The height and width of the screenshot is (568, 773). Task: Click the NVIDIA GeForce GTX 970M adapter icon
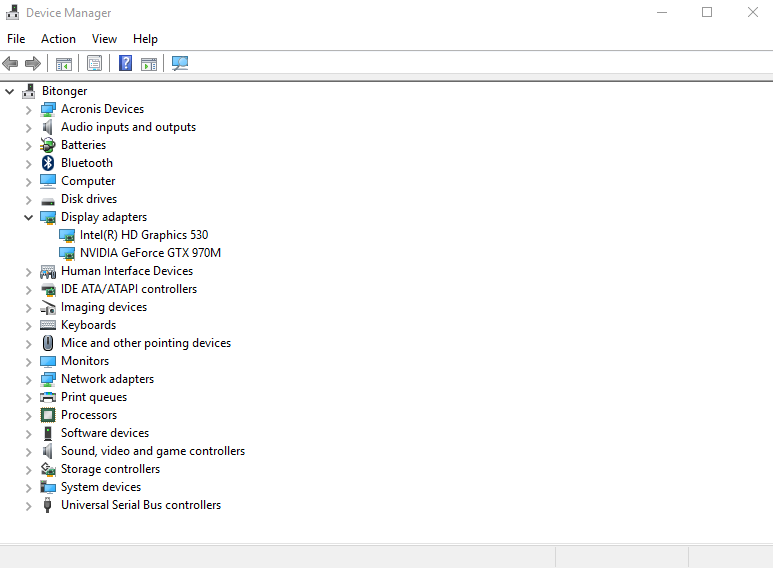tap(67, 253)
